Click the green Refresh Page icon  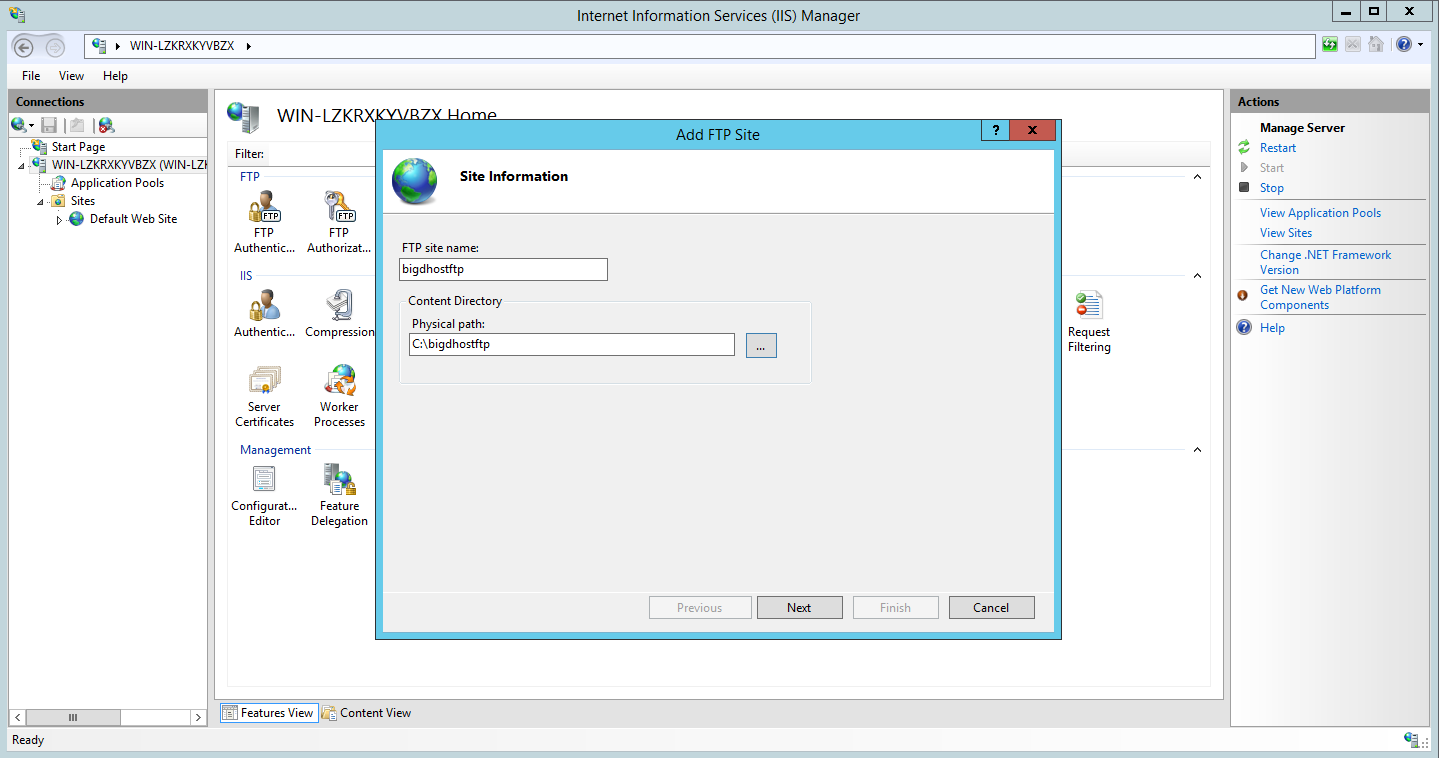(1330, 45)
